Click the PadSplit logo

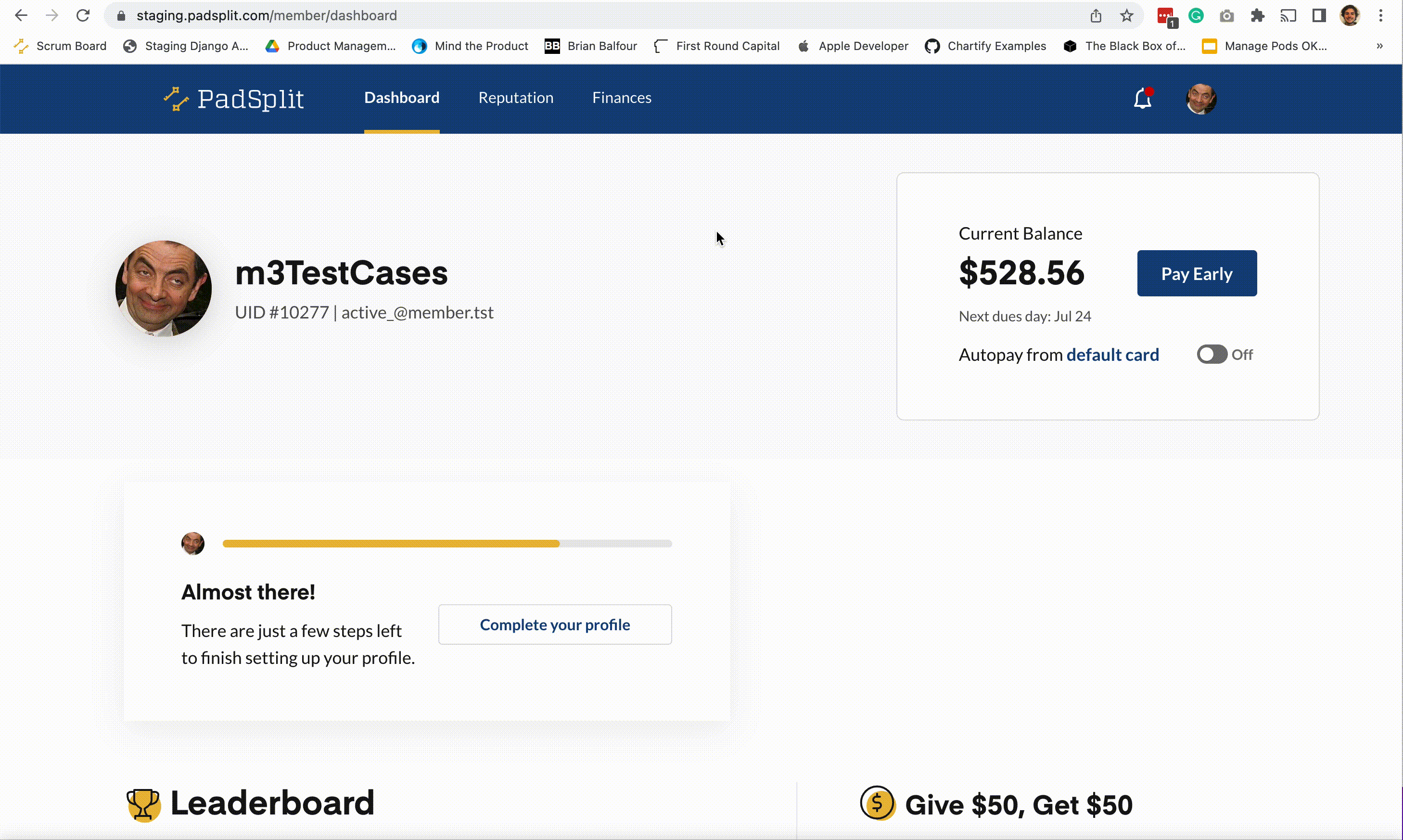[x=234, y=99]
